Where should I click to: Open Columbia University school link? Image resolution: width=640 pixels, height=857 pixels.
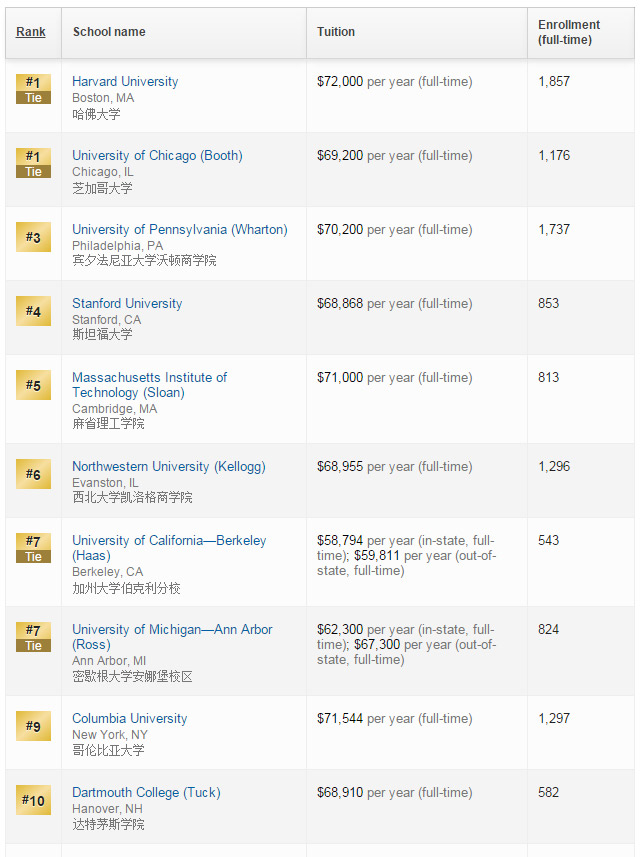click(x=129, y=718)
